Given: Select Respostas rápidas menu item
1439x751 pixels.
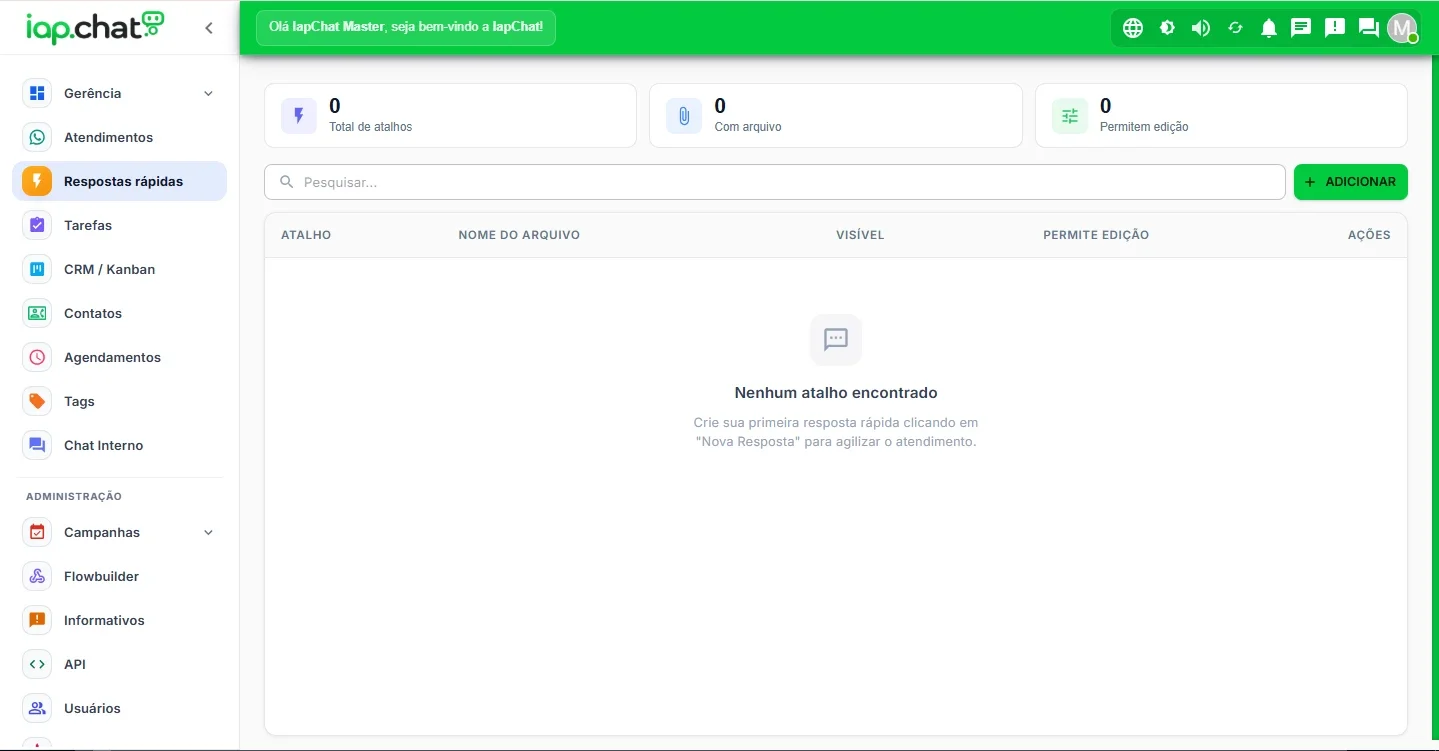Looking at the screenshot, I should pyautogui.click(x=120, y=181).
